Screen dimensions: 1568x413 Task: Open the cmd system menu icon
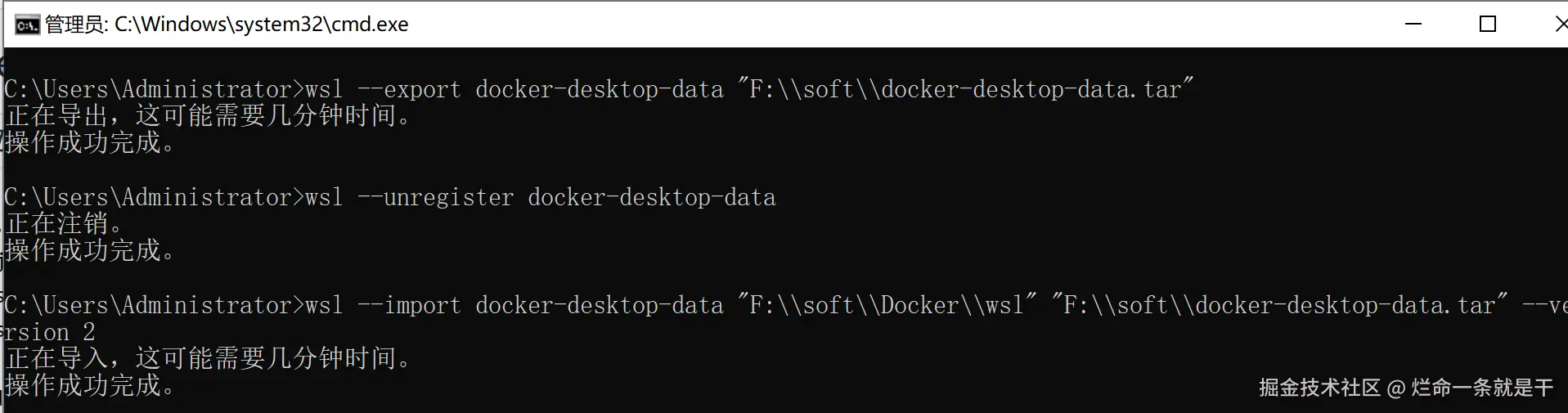coord(27,25)
